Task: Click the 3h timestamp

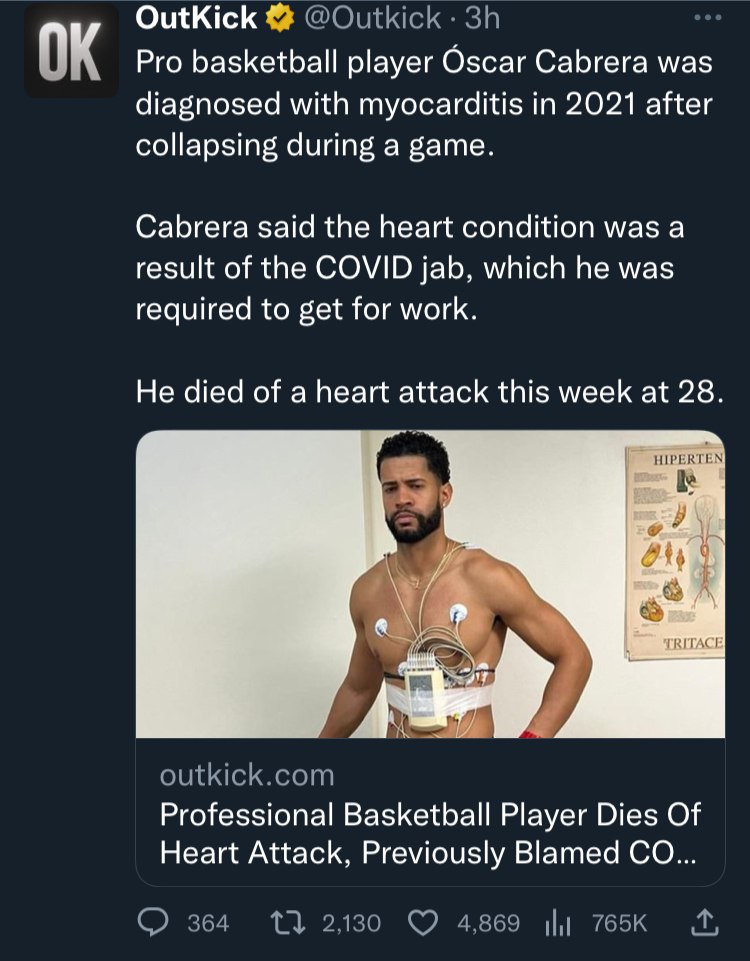Action: tap(483, 19)
